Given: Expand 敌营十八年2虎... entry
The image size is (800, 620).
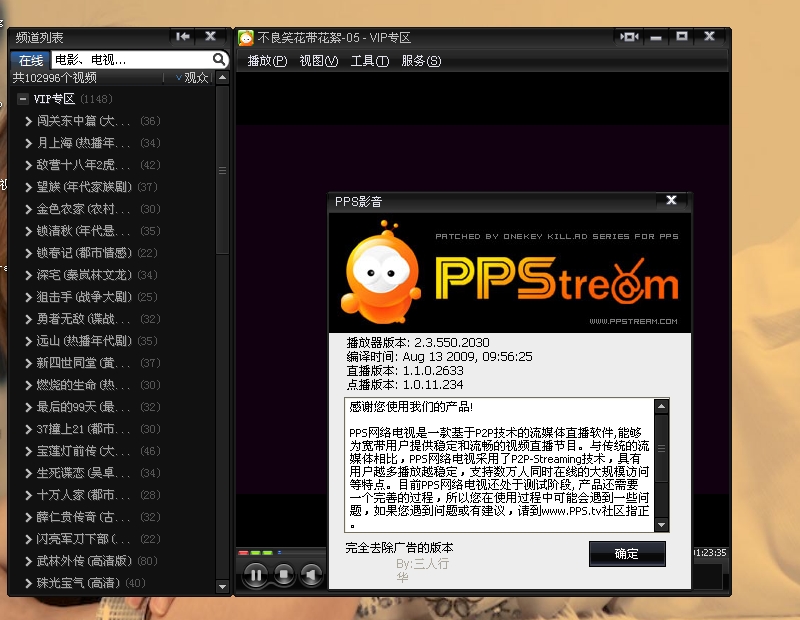Looking at the screenshot, I should [x=29, y=165].
